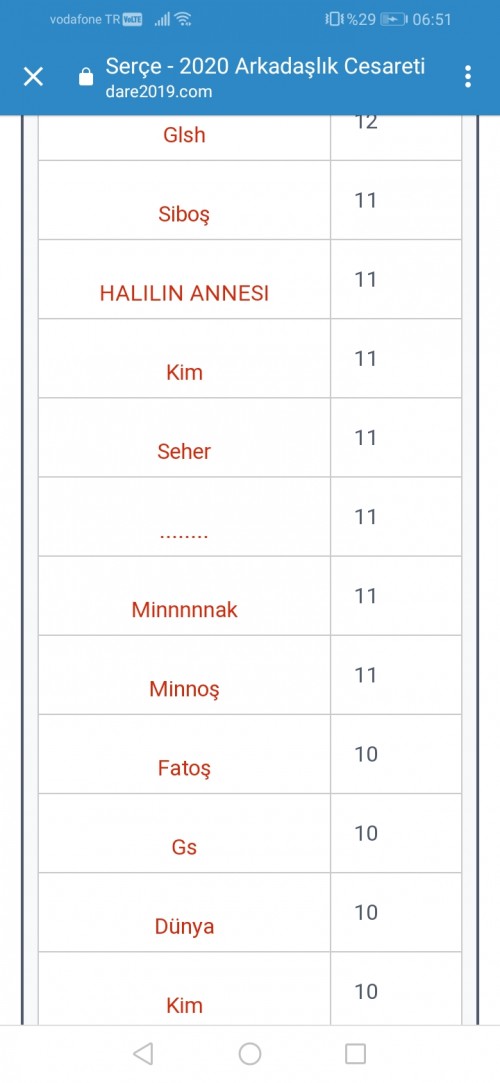Tap the Android home circle button

tap(250, 1053)
